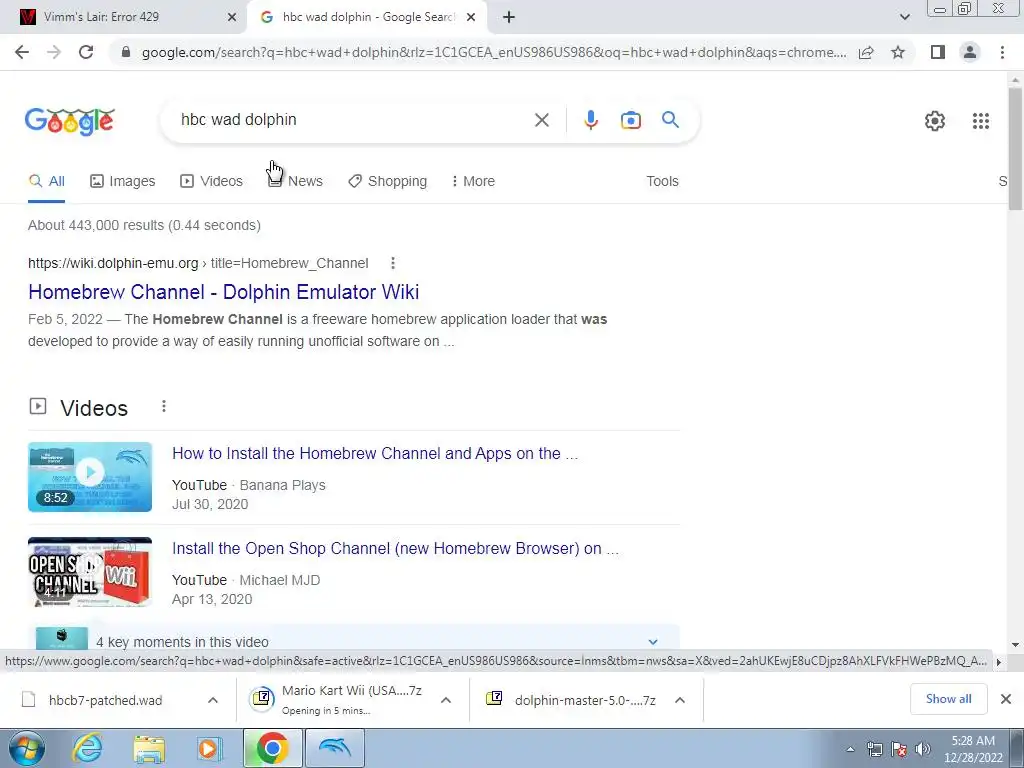This screenshot has width=1024, height=768.
Task: Show hidden system tray icons
Action: pyautogui.click(x=850, y=749)
